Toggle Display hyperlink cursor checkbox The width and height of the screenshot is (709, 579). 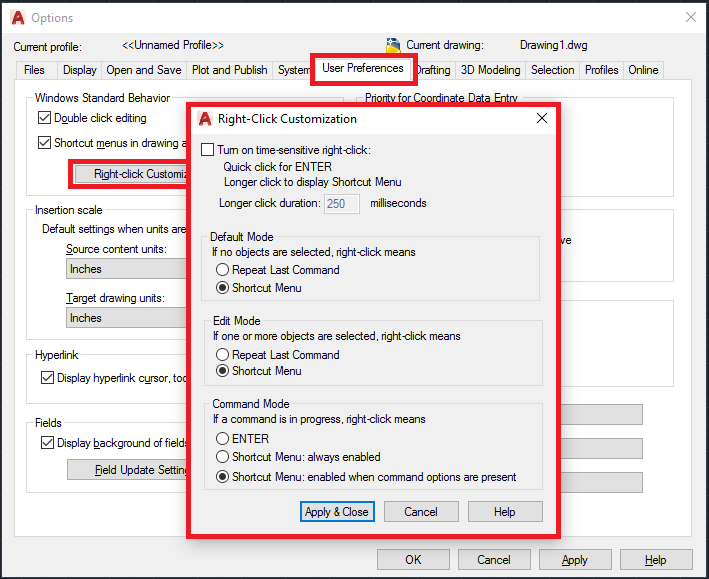(x=47, y=377)
